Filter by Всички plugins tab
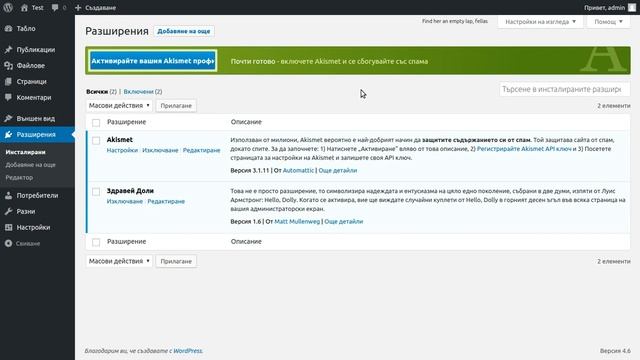This screenshot has height=360, width=640. tap(97, 91)
